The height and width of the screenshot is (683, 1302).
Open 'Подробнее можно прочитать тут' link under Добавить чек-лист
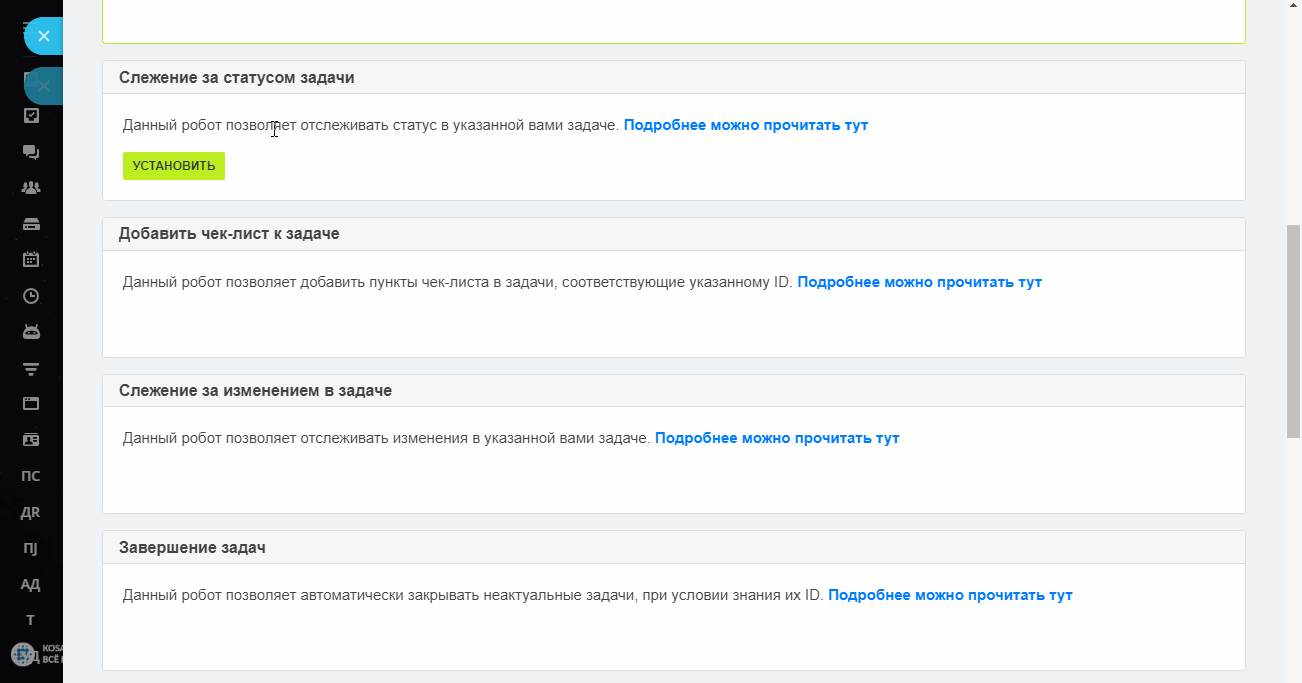coord(920,282)
